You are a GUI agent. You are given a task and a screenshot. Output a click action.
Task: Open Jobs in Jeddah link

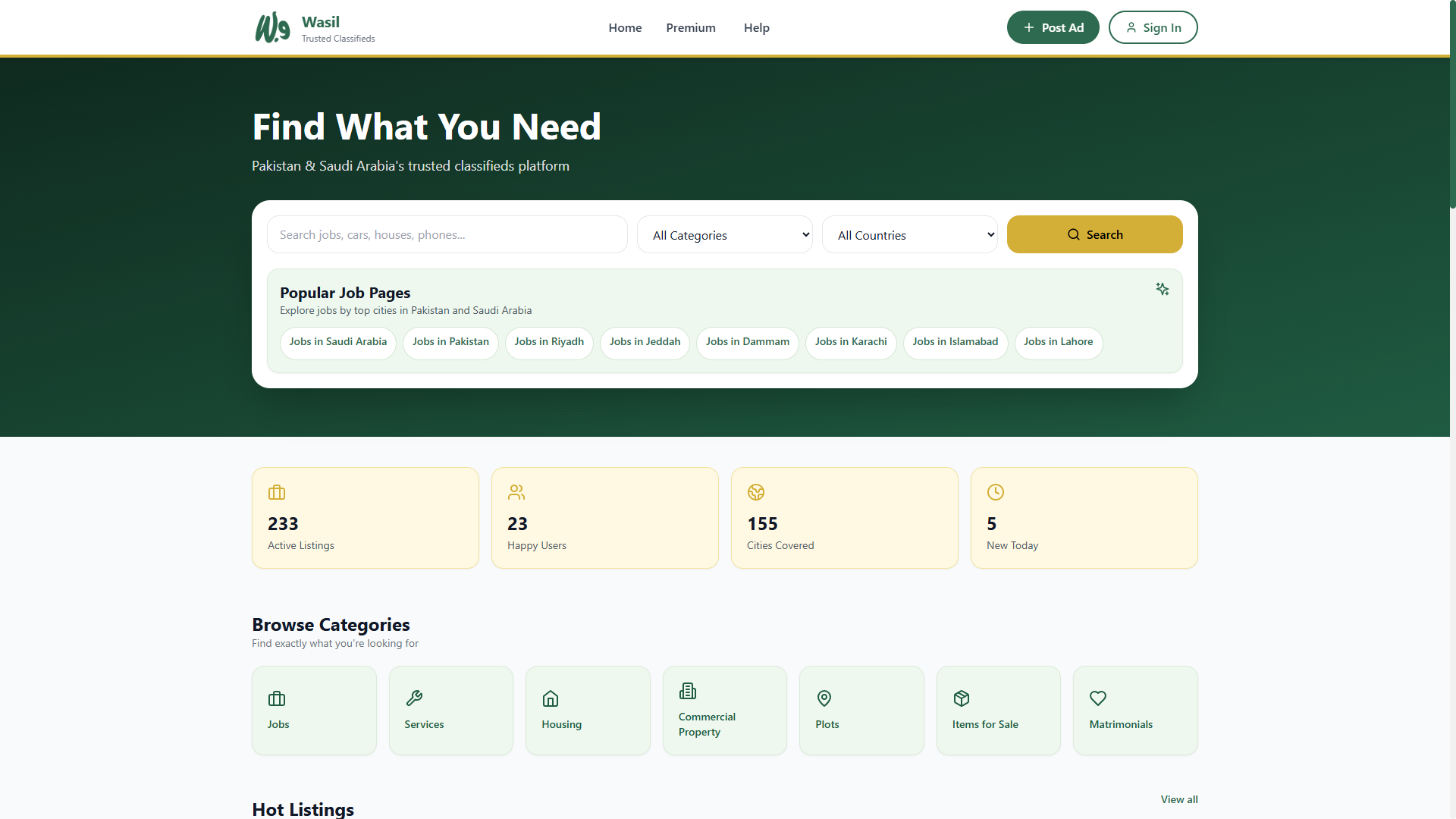point(645,343)
